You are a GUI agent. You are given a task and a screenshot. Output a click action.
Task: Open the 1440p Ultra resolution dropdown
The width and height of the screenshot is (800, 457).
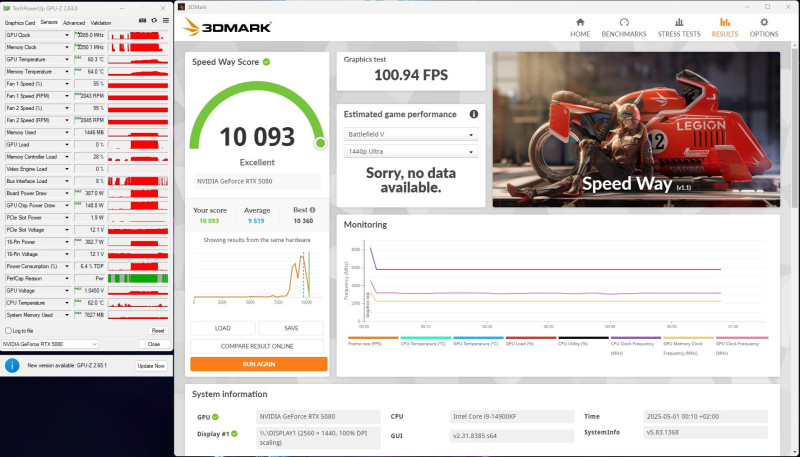point(411,151)
